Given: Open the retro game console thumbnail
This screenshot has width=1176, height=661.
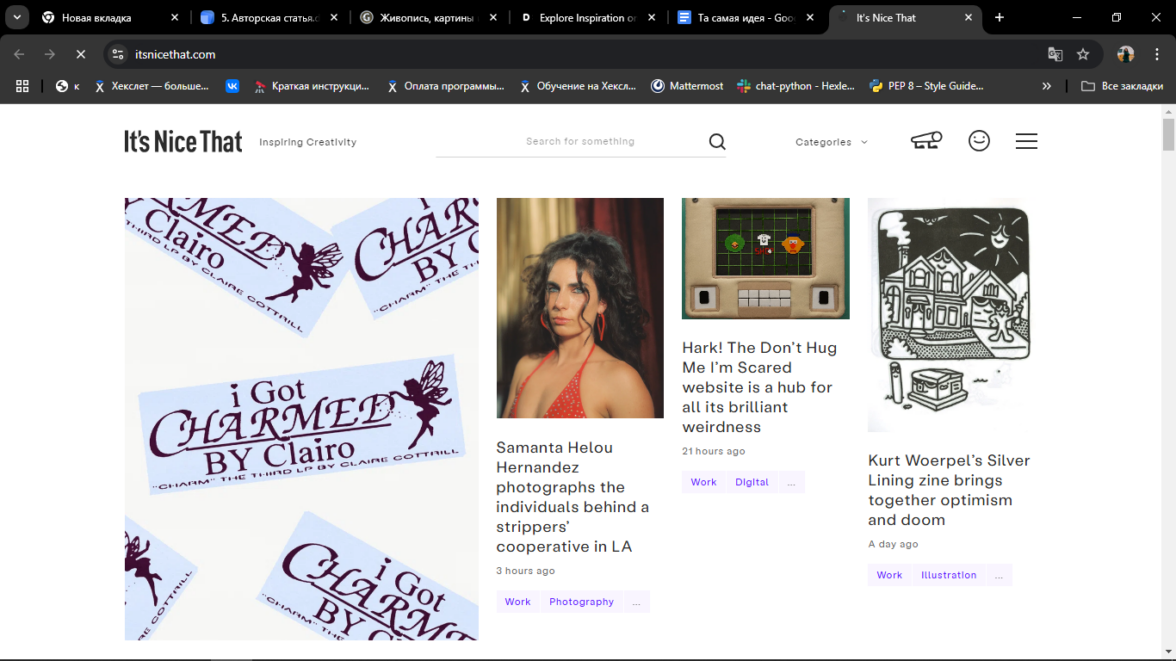Looking at the screenshot, I should click(765, 258).
